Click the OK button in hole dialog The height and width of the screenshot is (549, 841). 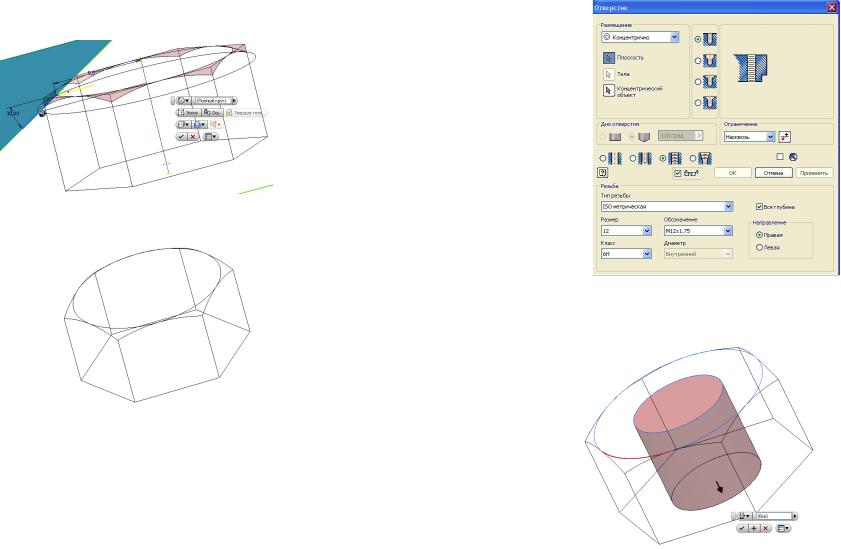[732, 173]
